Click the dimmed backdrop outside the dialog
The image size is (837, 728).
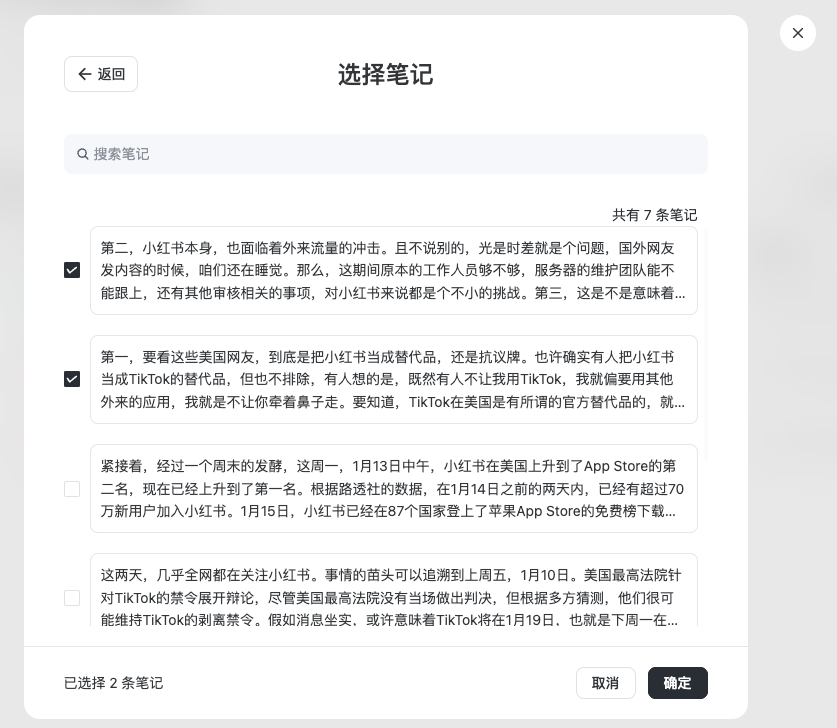[x=790, y=400]
